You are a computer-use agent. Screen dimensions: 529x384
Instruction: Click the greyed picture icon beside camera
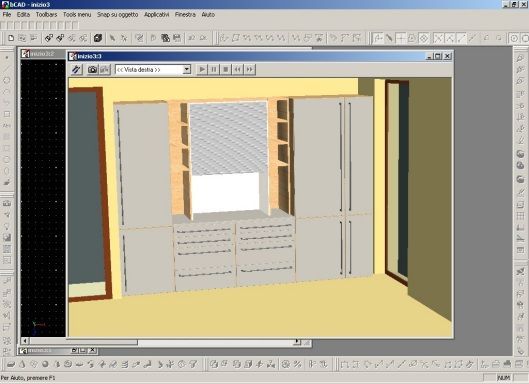[105, 70]
